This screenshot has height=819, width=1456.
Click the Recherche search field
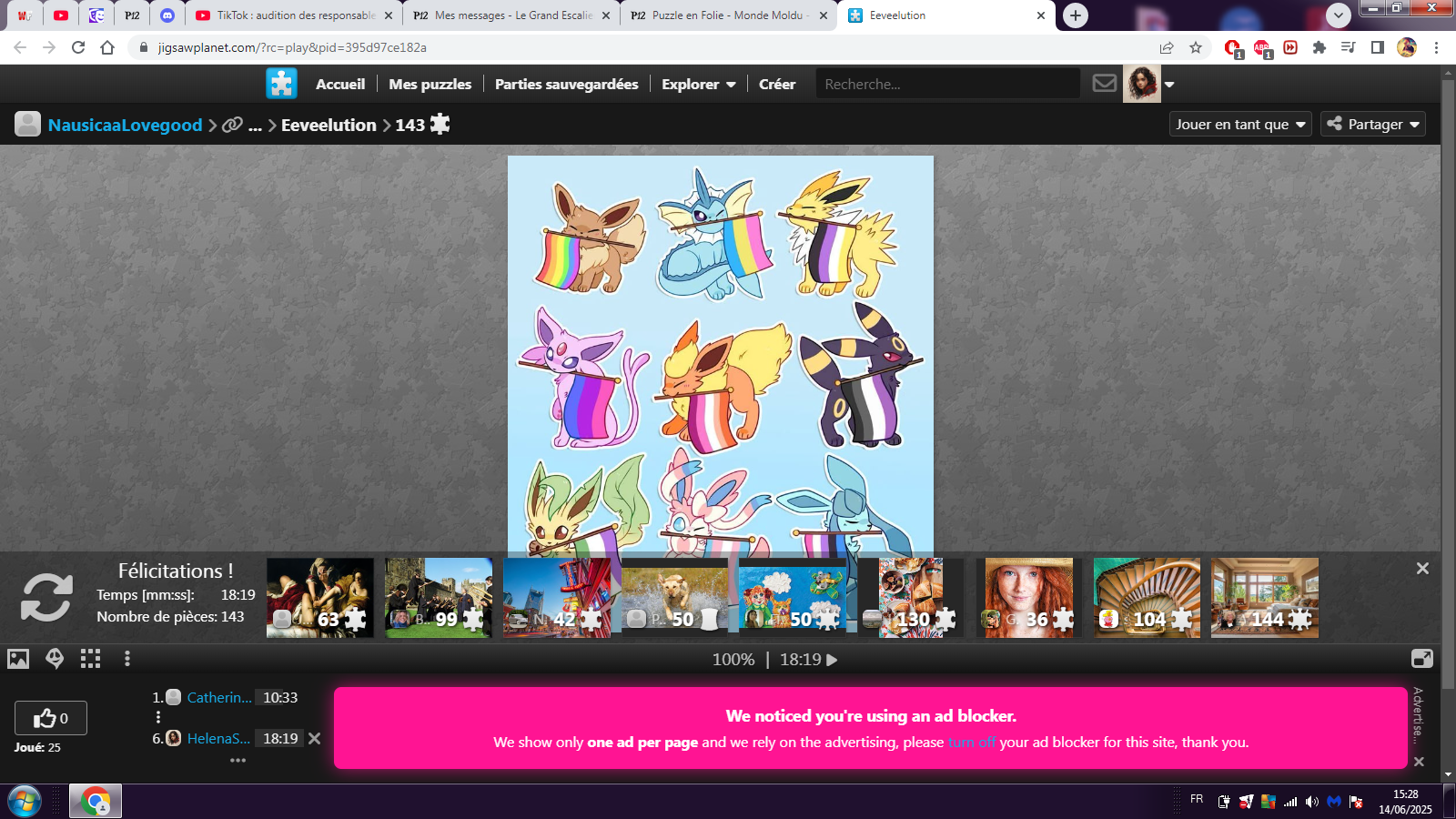946,84
